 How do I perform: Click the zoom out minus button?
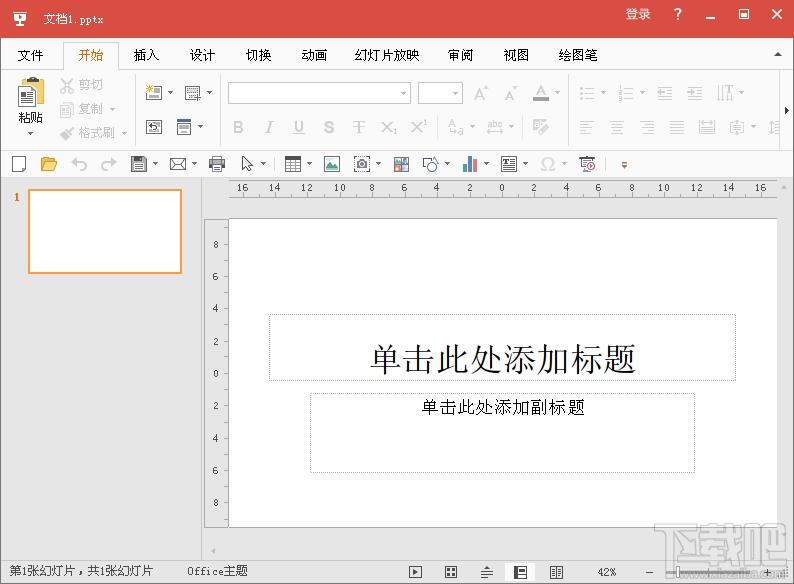pos(650,572)
